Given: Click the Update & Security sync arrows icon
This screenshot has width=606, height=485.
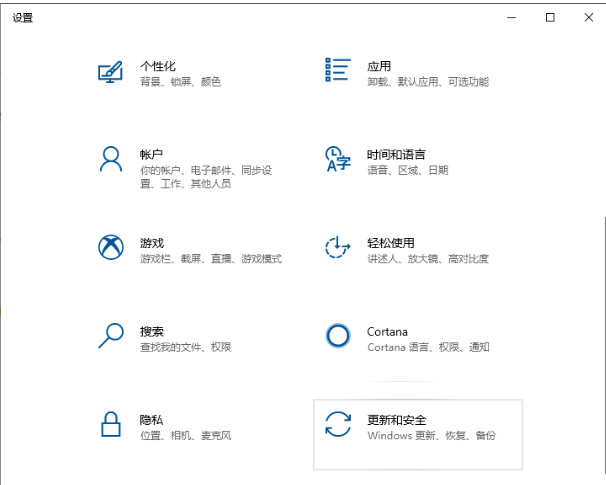Looking at the screenshot, I should (x=338, y=424).
